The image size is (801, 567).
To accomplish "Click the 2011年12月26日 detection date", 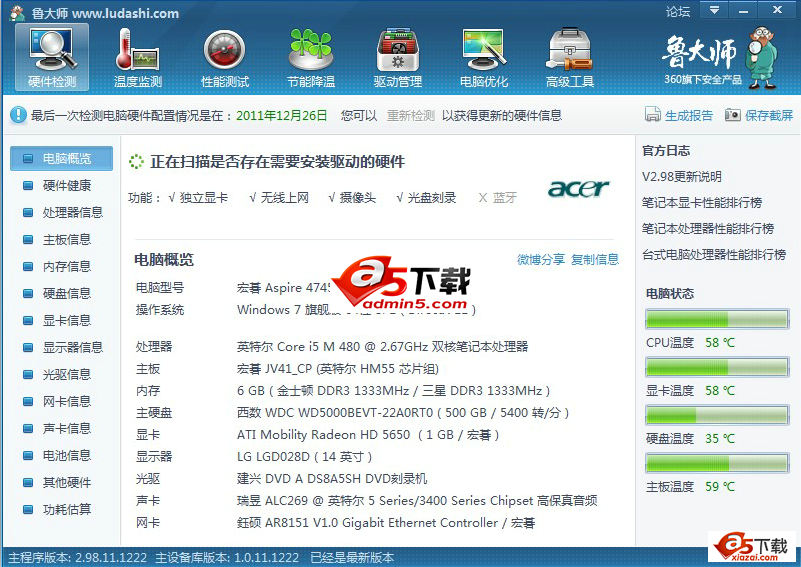I will click(x=281, y=115).
